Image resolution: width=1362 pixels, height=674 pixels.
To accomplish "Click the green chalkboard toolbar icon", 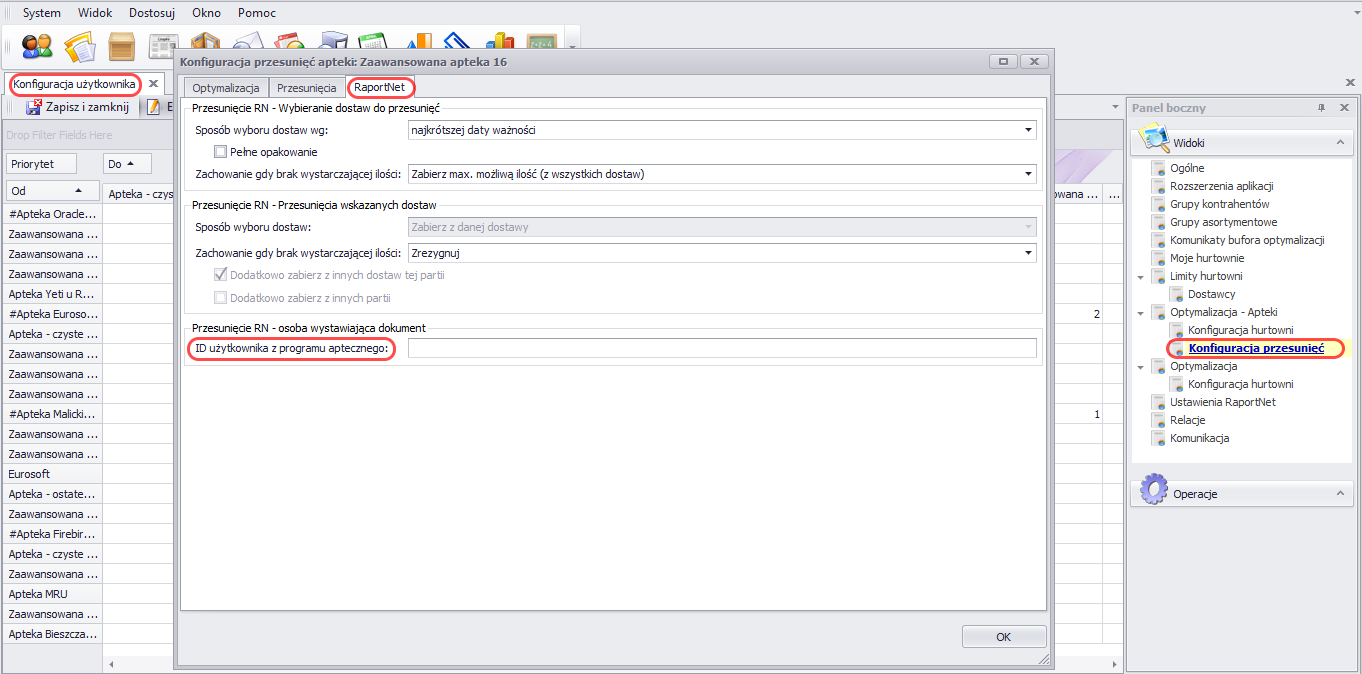I will click(x=541, y=45).
